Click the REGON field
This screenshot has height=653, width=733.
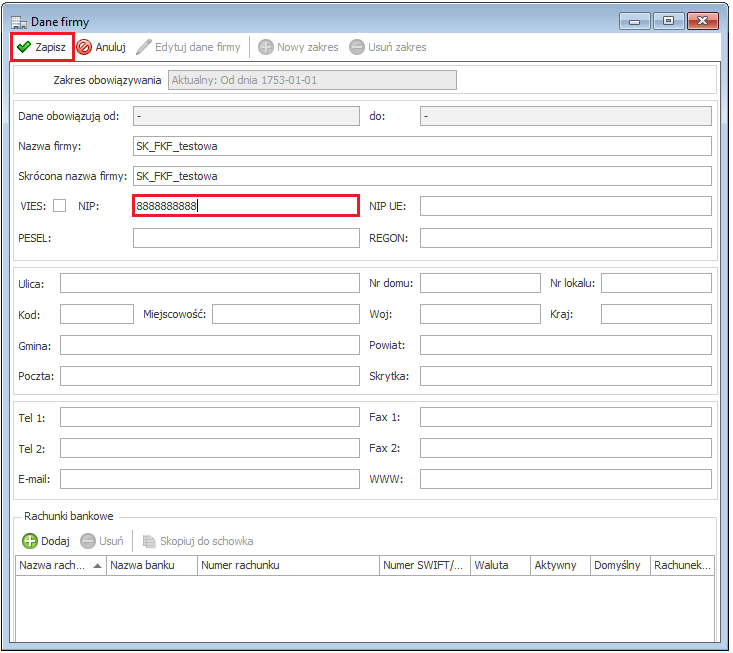(566, 238)
